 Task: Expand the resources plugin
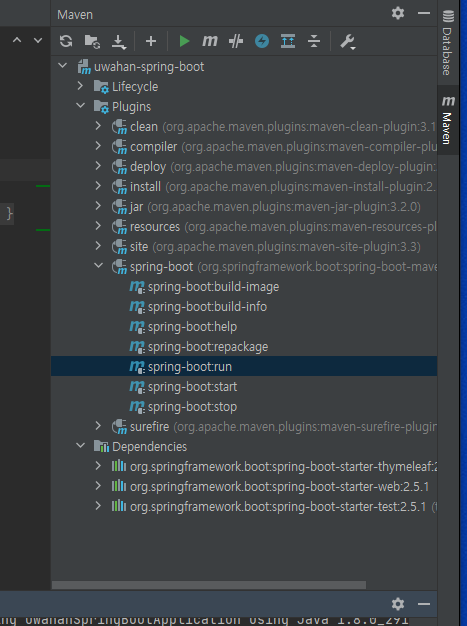pos(98,226)
